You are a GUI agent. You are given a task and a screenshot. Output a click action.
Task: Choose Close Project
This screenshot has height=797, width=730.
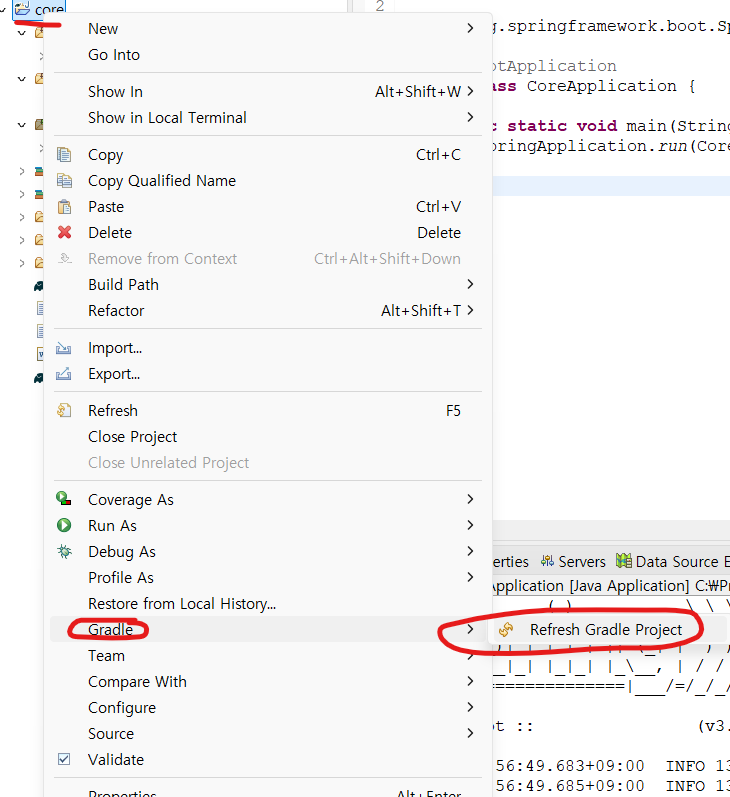pos(267,437)
